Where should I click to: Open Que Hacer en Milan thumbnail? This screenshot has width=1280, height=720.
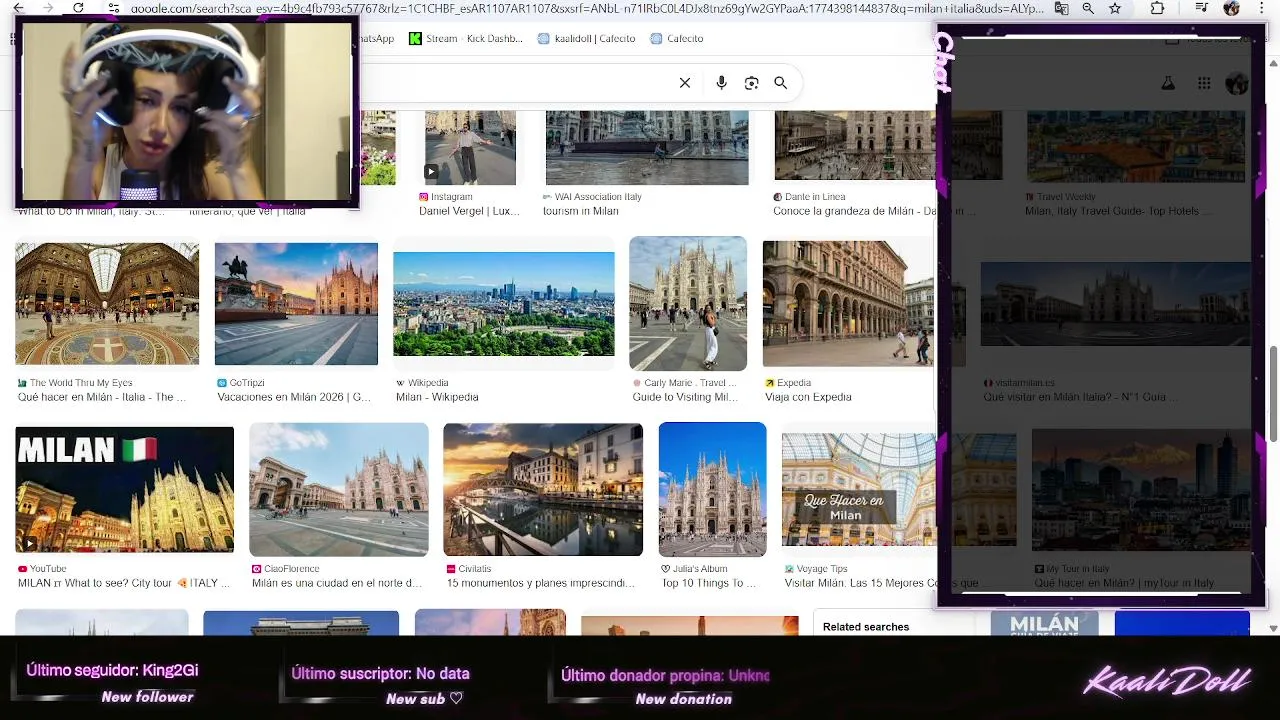858,490
